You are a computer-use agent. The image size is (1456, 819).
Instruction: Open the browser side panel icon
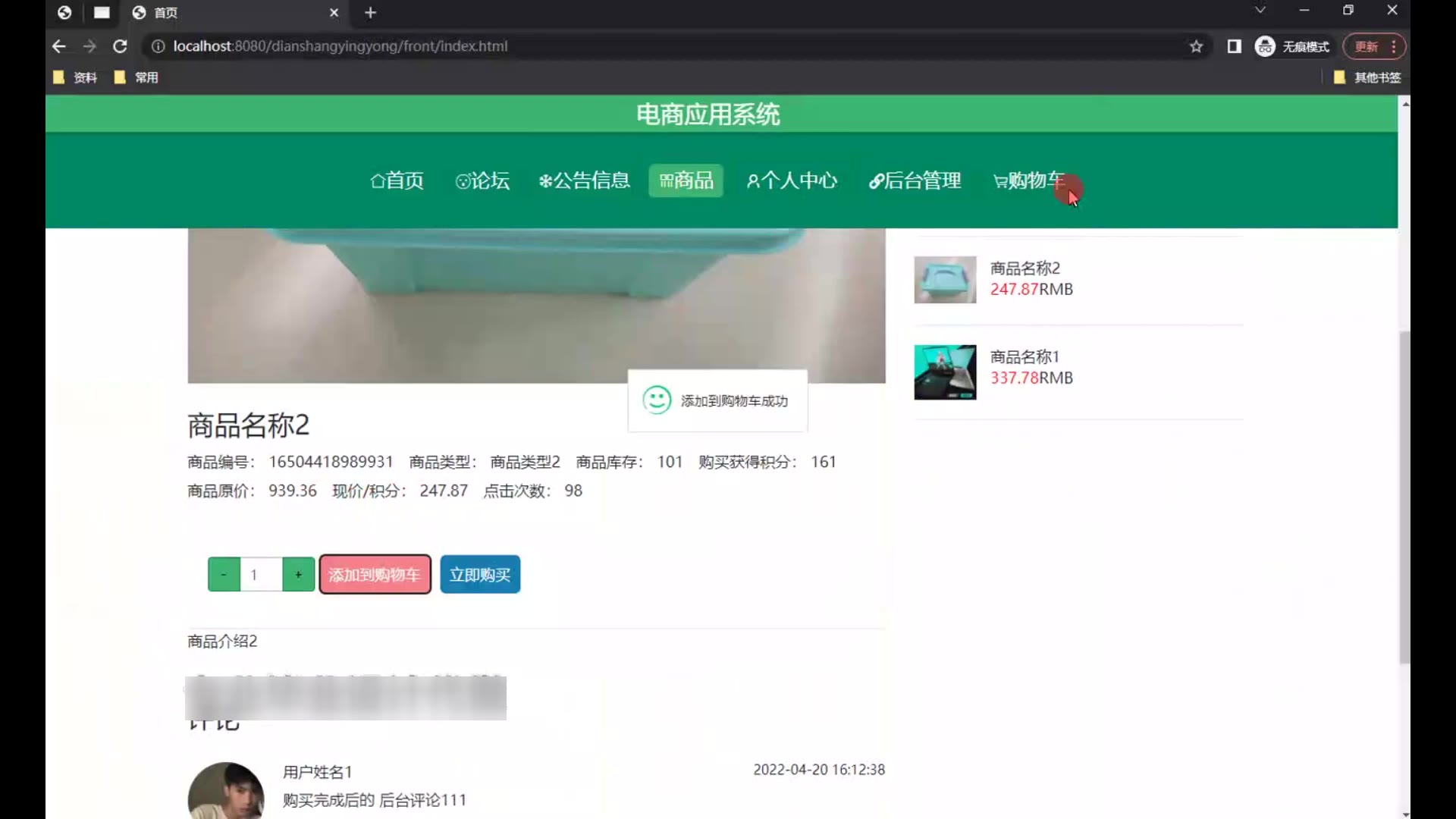(1234, 46)
